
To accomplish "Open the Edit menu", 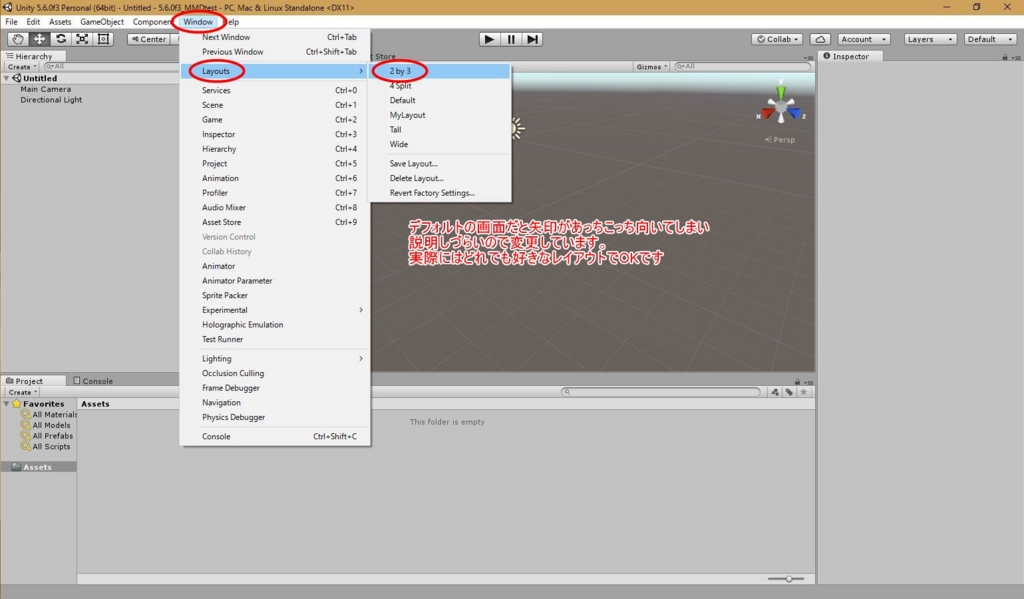I will tap(33, 22).
